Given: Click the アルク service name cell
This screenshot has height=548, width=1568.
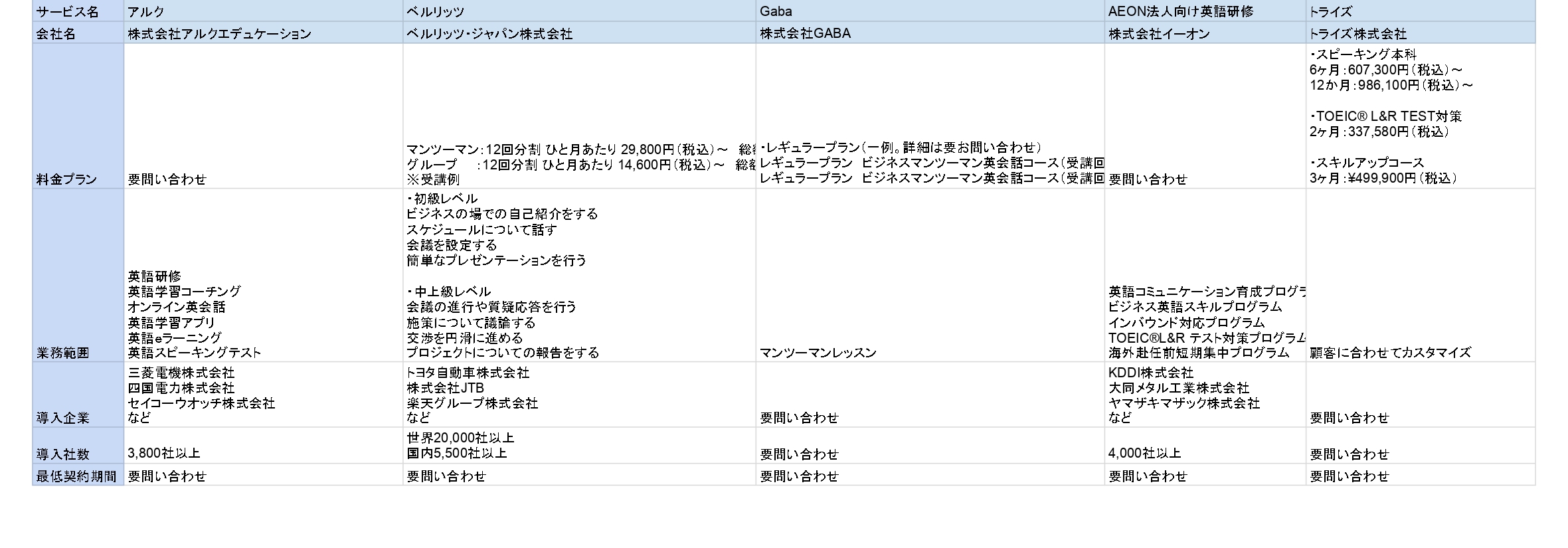Looking at the screenshot, I should point(264,11).
